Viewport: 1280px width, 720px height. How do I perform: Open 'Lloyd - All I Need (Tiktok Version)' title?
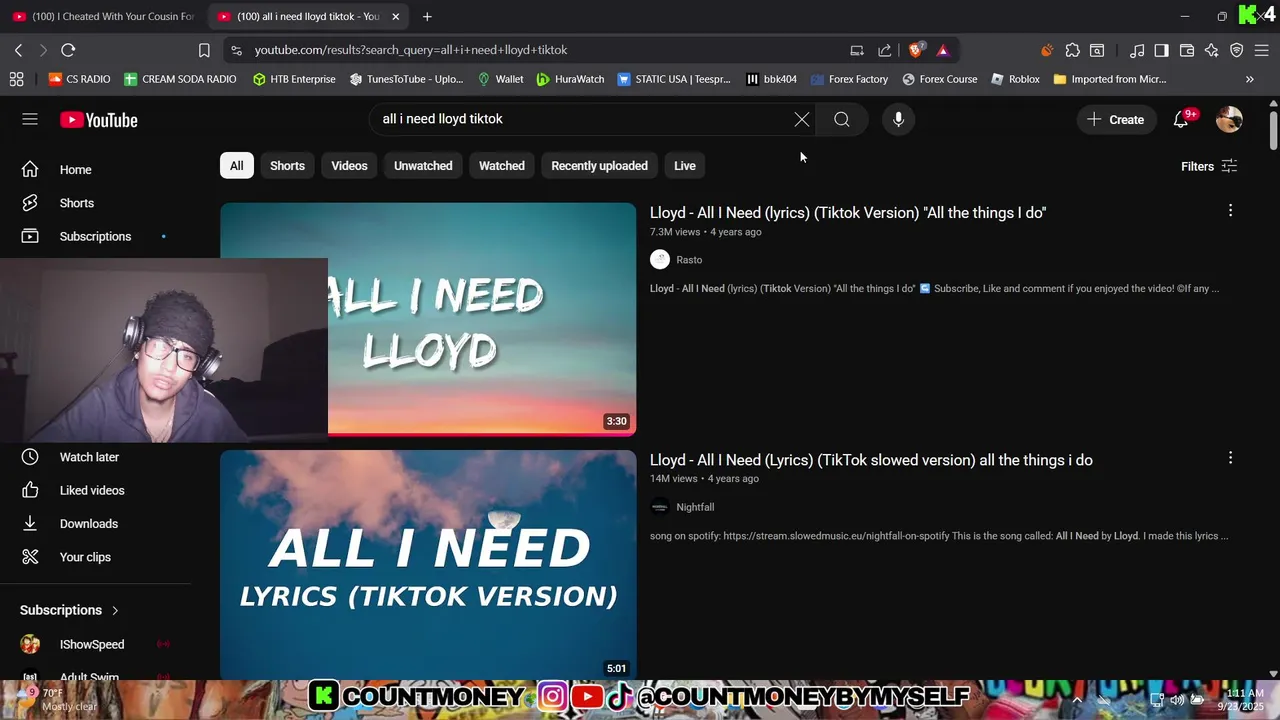[848, 213]
